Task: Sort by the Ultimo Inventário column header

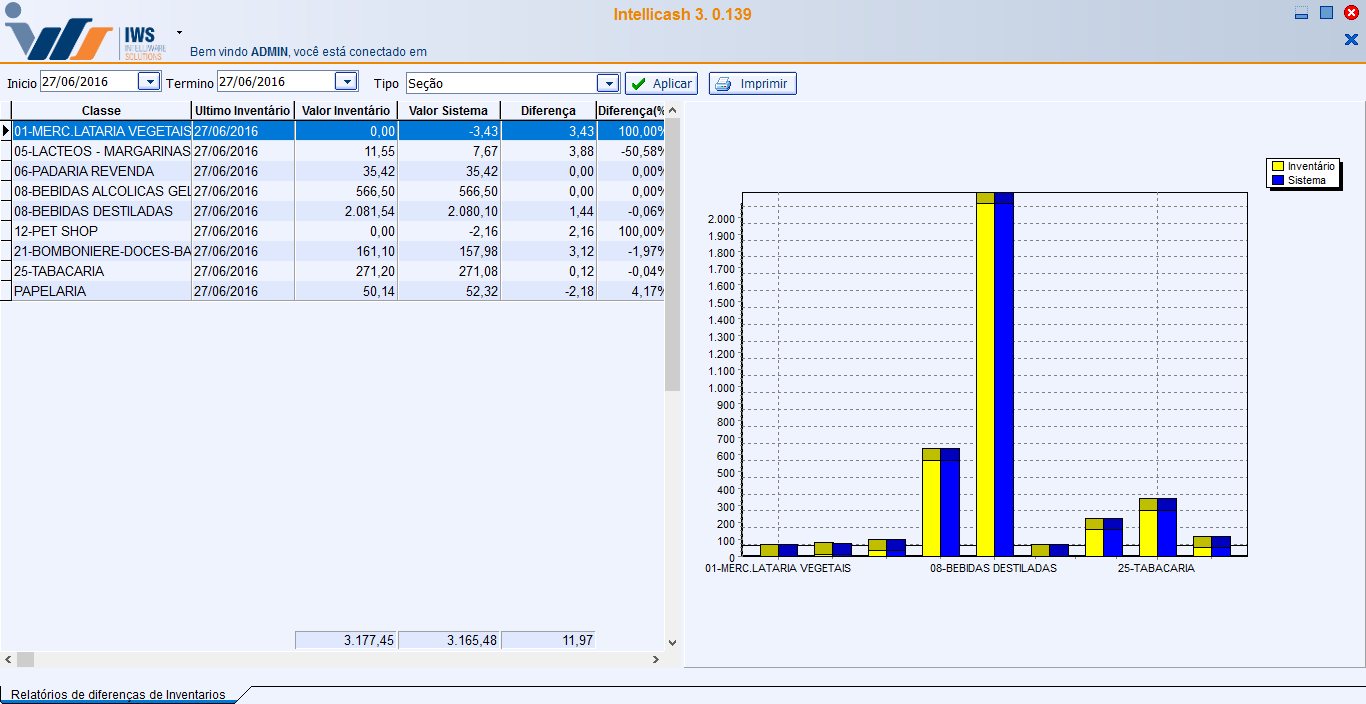Action: coord(243,111)
